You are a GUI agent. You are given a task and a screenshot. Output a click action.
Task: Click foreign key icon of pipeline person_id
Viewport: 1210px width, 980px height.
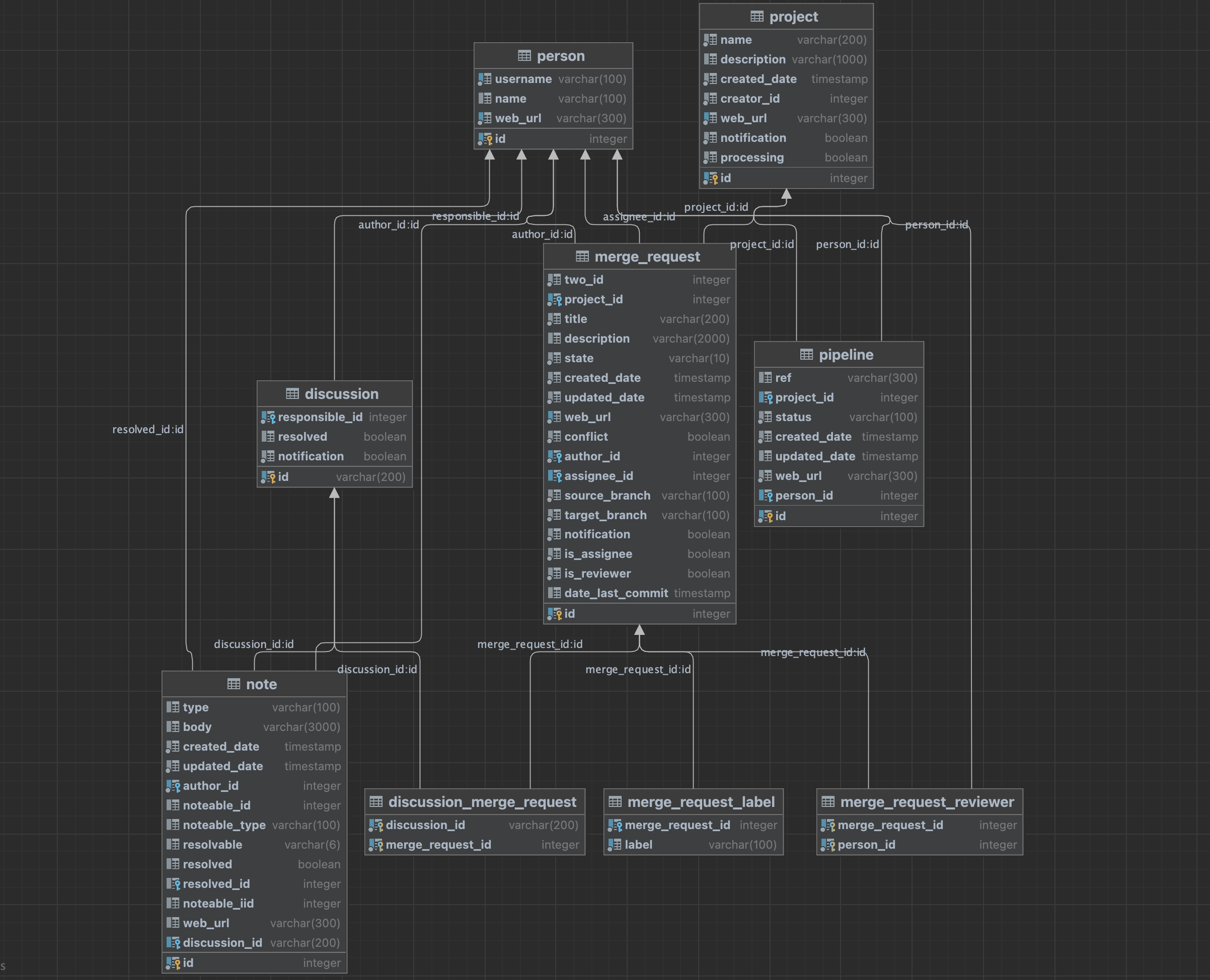[766, 496]
